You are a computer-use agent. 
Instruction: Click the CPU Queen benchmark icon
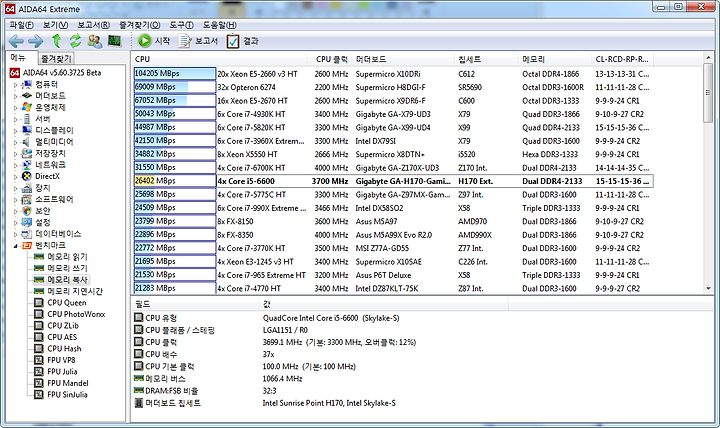click(39, 303)
